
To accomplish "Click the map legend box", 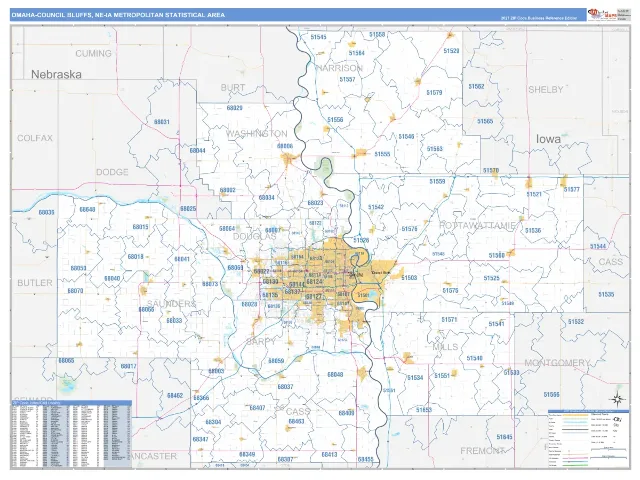I will point(589,439).
